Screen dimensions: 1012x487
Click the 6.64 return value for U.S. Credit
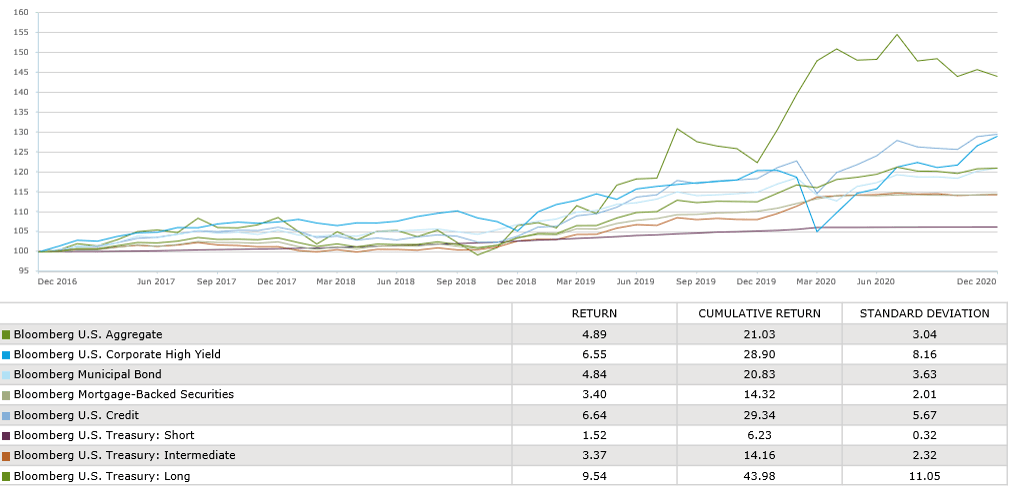tap(594, 415)
